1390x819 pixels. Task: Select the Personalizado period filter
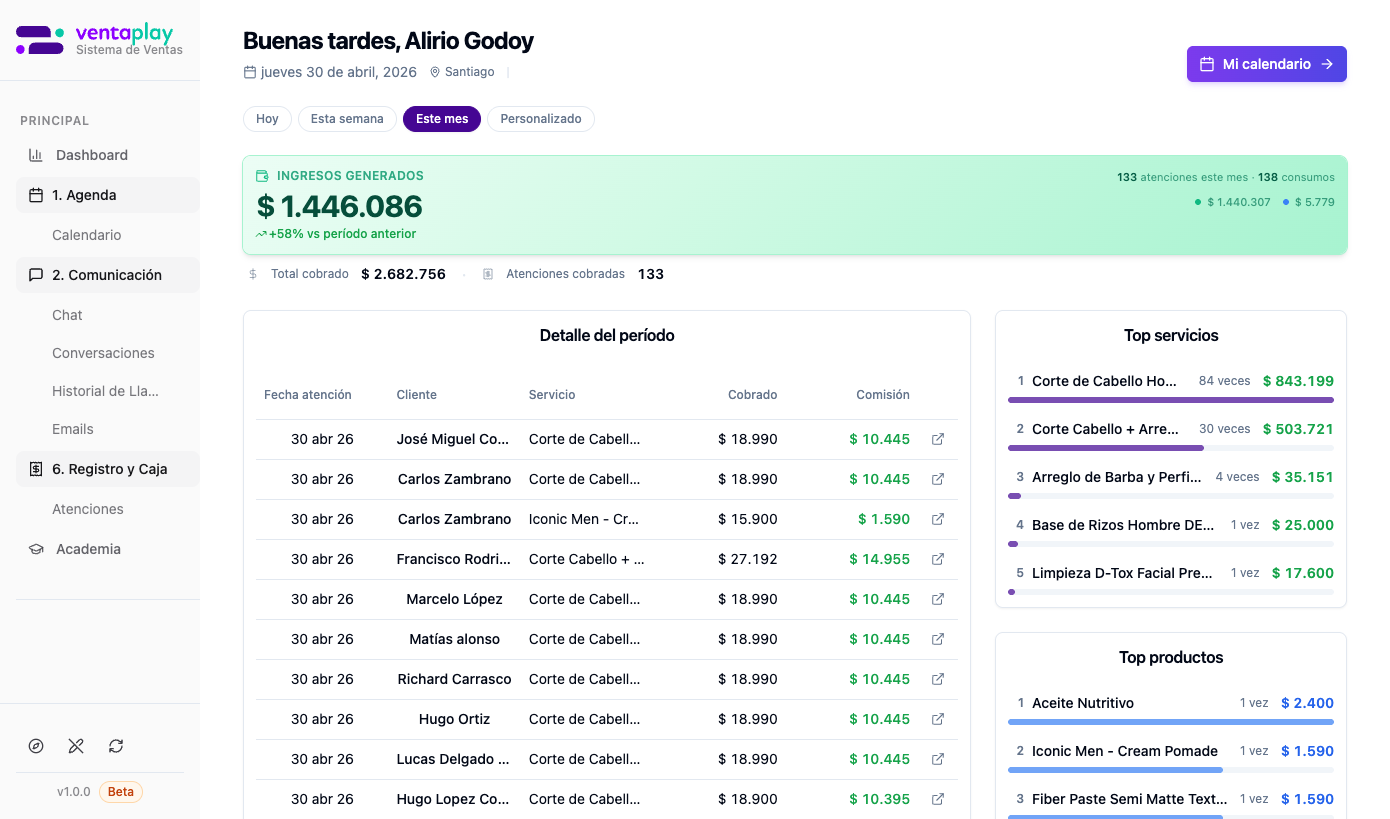541,119
